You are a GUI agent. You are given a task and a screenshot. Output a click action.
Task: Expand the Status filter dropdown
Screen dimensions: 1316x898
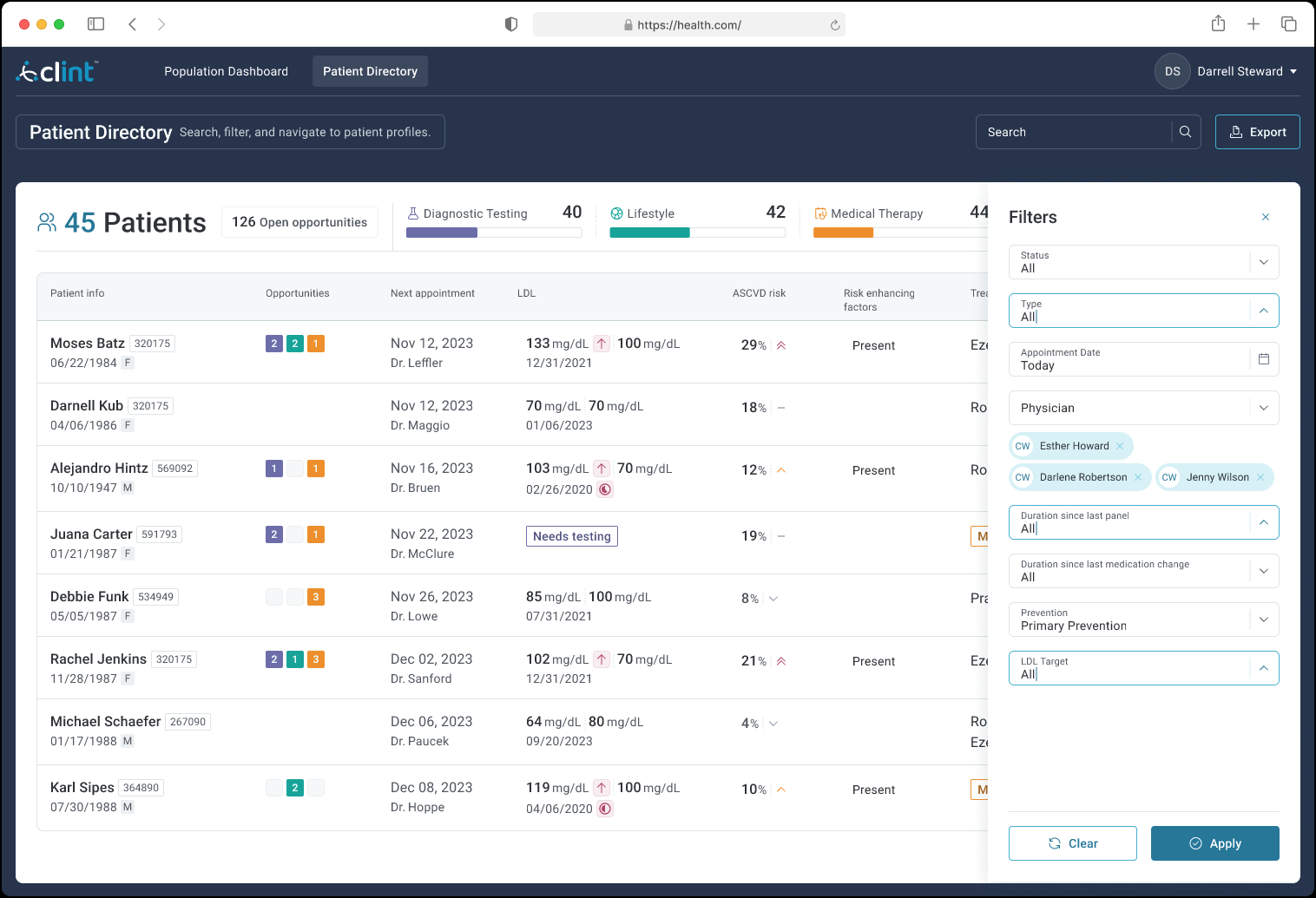[x=1263, y=262]
